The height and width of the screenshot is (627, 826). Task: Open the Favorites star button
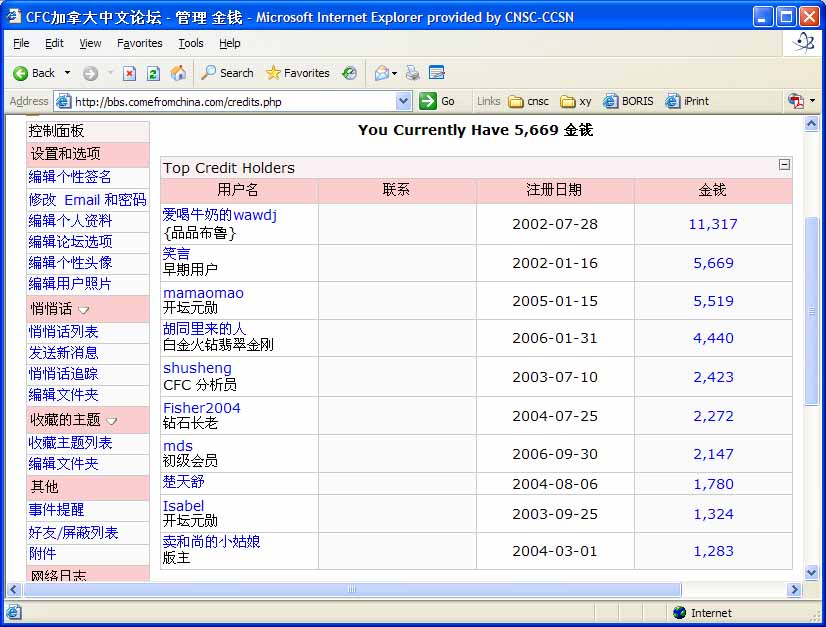297,73
